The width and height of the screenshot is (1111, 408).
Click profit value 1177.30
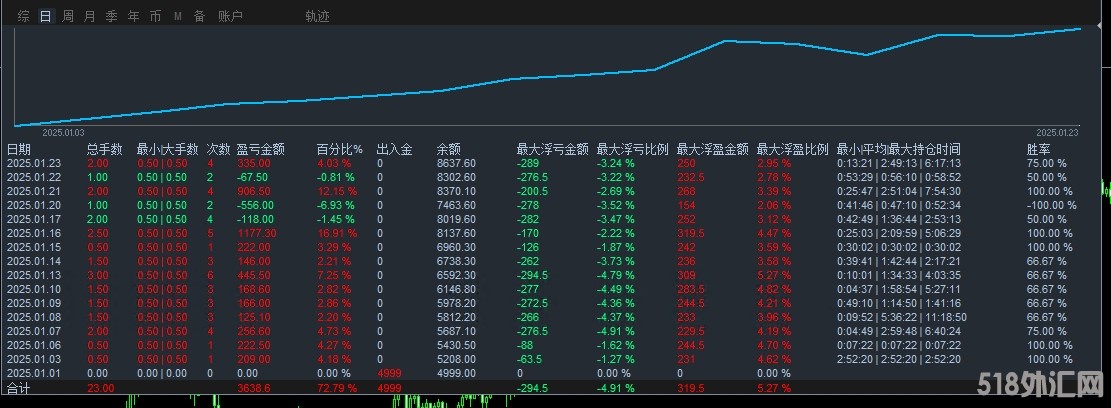tap(256, 233)
